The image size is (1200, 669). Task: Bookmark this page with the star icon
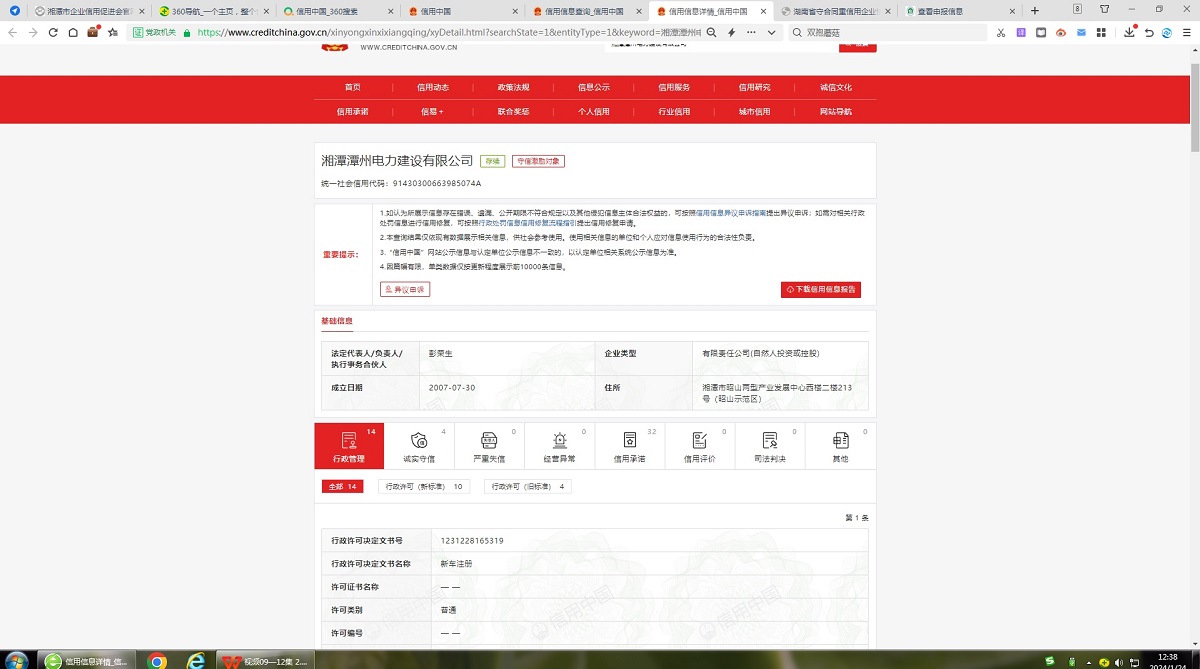(113, 32)
